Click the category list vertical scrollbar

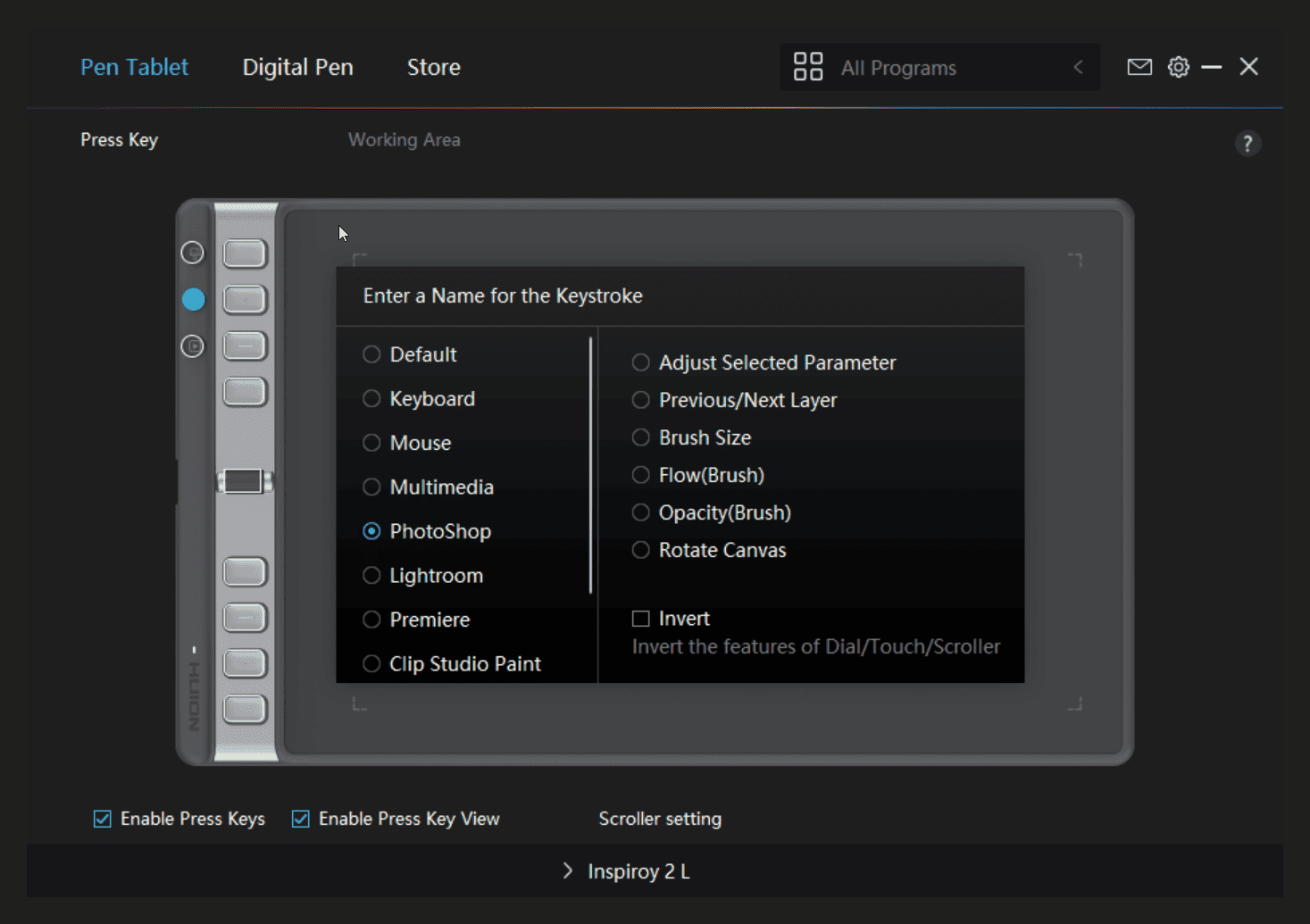[590, 464]
